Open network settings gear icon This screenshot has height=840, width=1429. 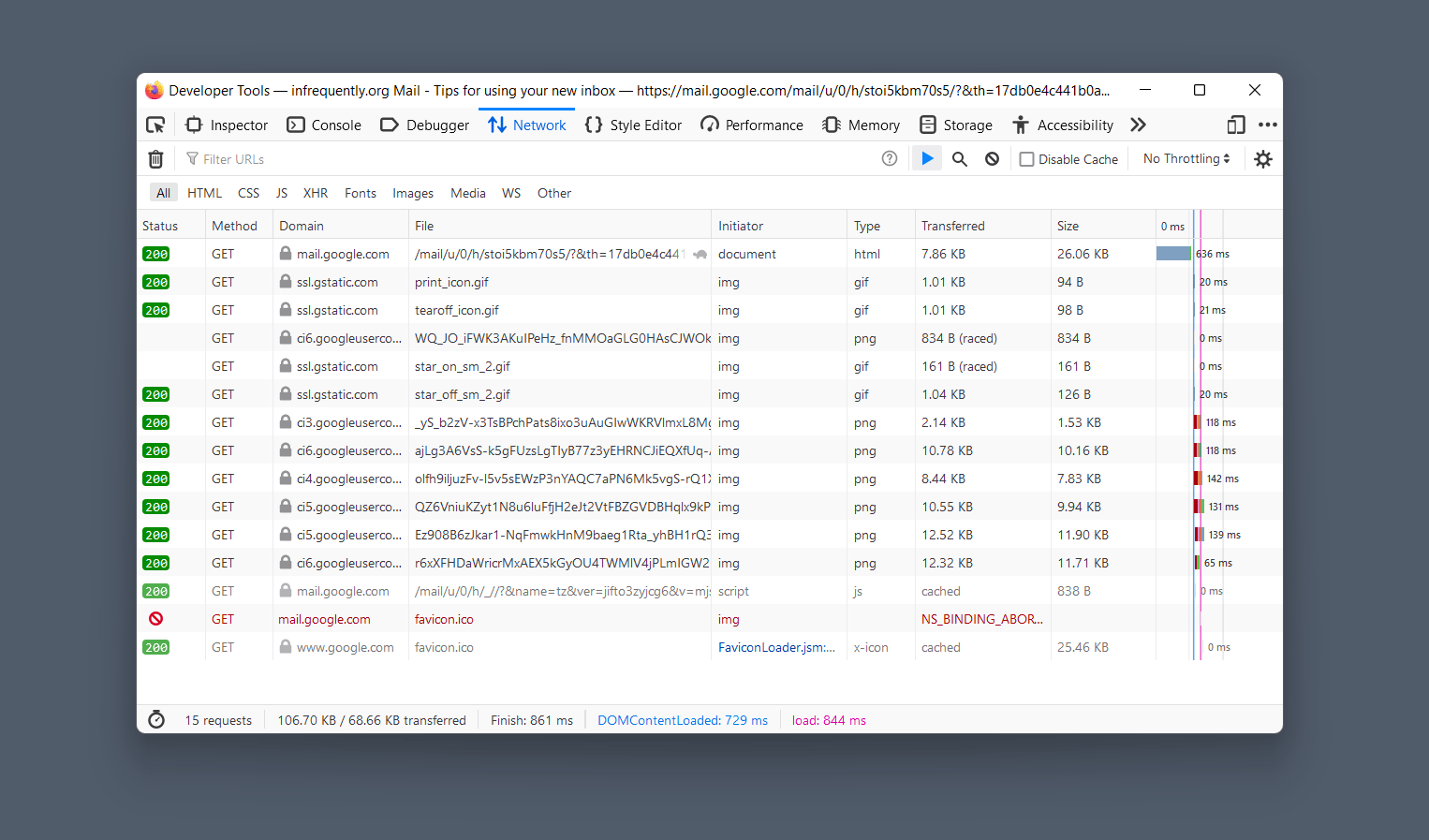click(1263, 159)
